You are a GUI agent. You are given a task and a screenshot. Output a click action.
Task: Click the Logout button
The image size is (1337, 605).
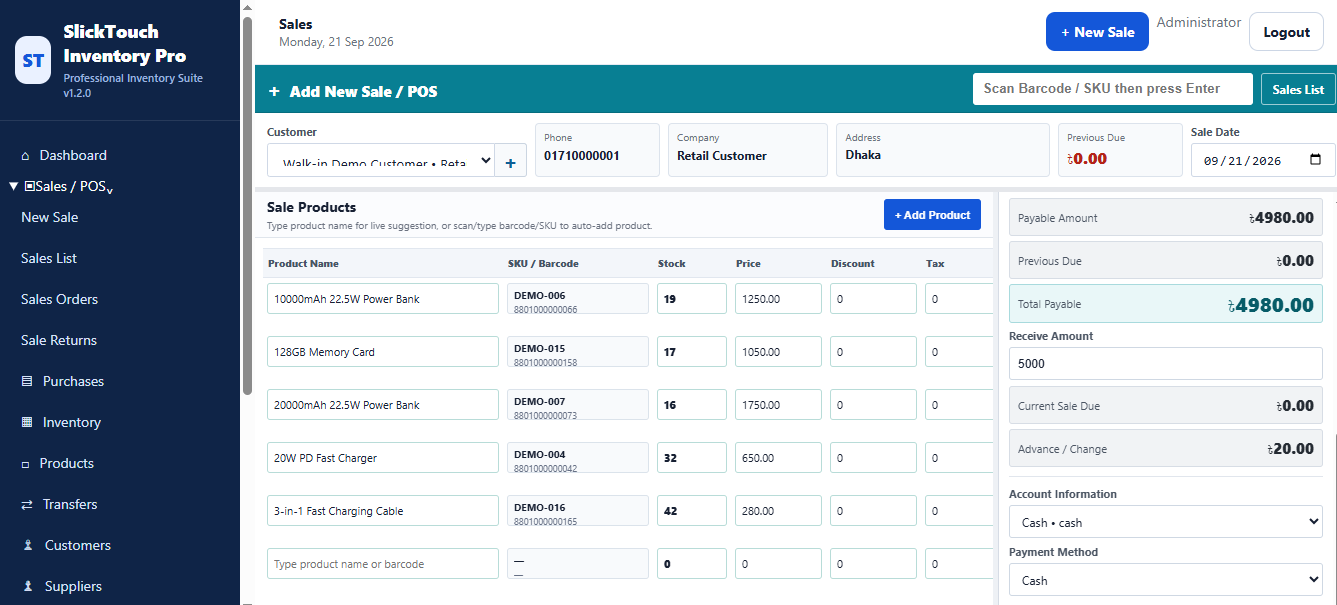click(1286, 32)
